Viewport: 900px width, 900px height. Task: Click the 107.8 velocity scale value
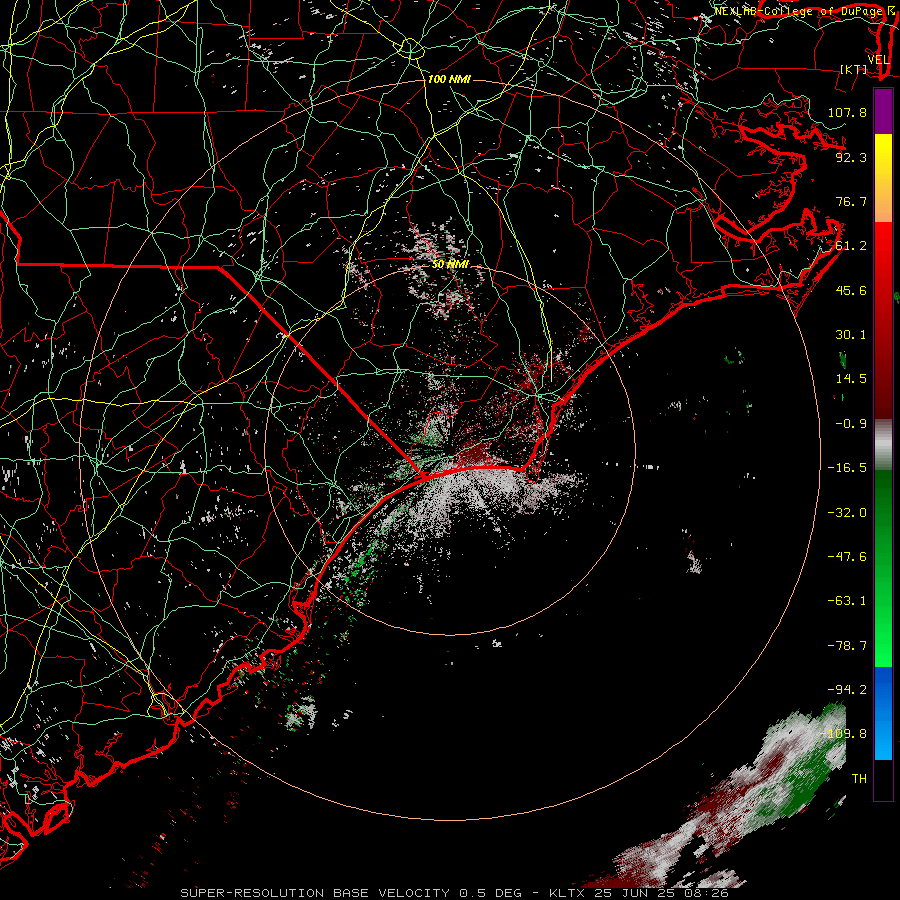(x=847, y=112)
